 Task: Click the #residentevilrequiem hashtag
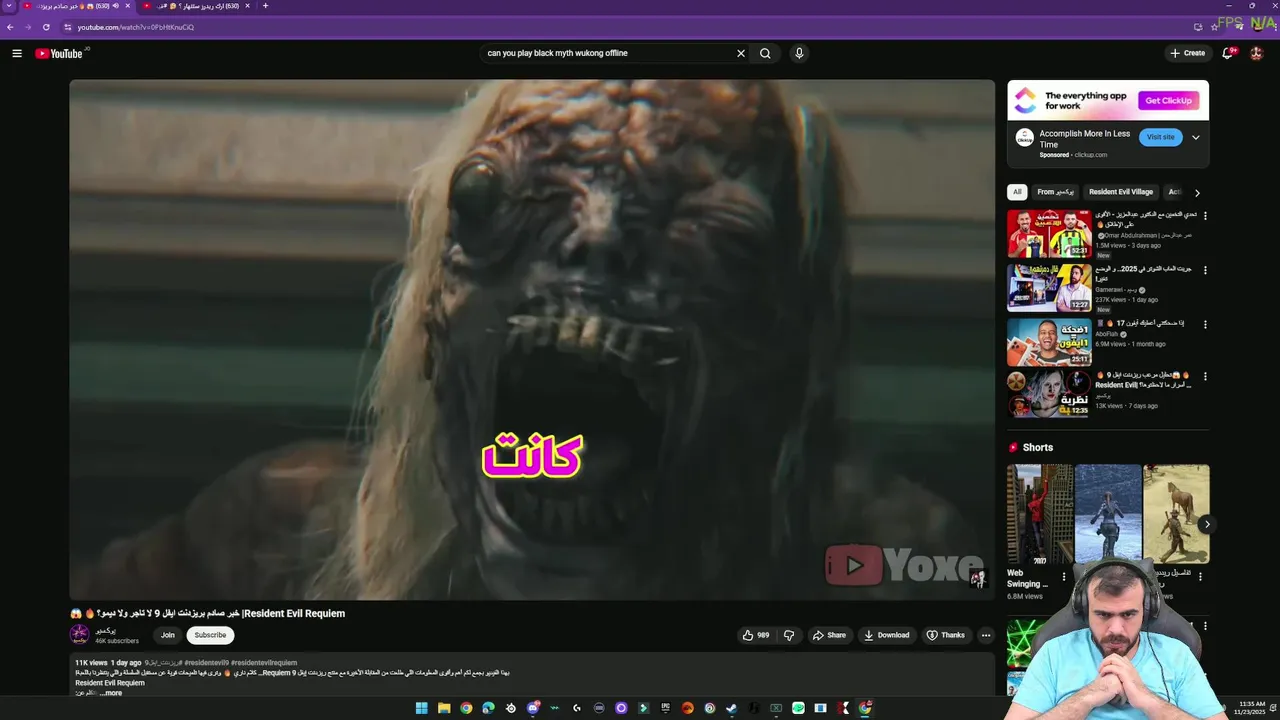tap(264, 663)
